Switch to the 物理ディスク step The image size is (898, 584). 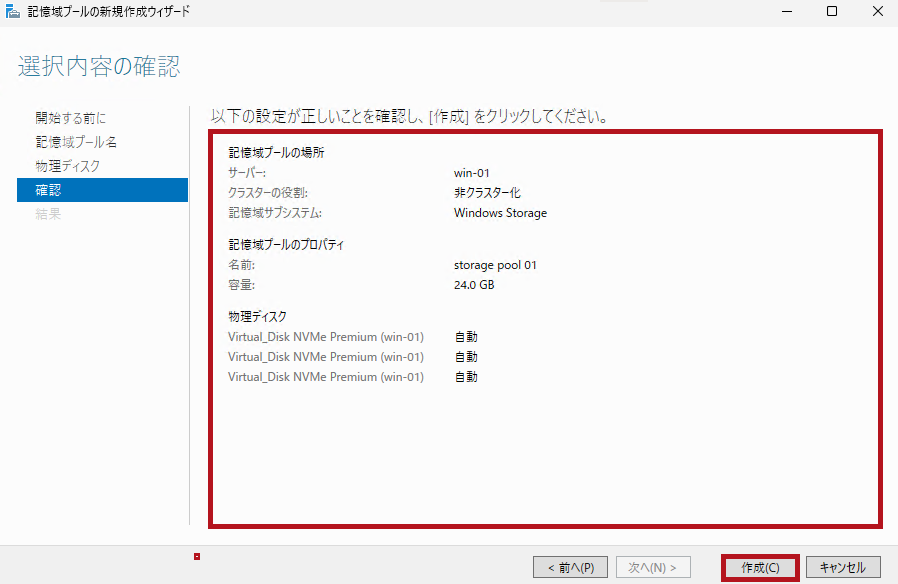pyautogui.click(x=68, y=166)
